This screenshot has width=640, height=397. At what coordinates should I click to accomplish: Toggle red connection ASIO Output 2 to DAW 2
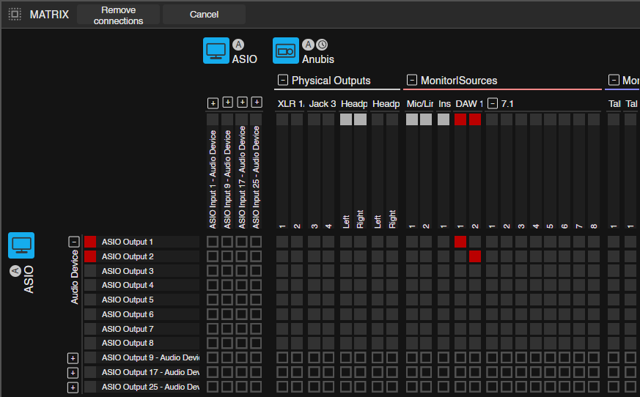click(475, 256)
